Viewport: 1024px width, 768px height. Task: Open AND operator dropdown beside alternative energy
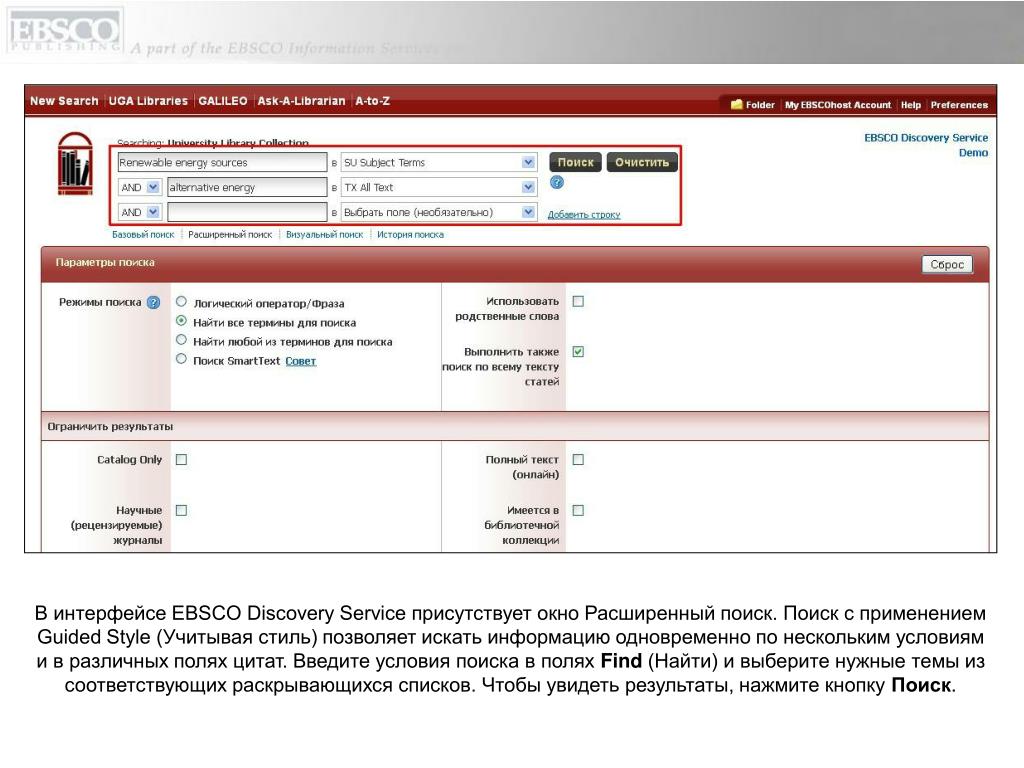click(140, 187)
